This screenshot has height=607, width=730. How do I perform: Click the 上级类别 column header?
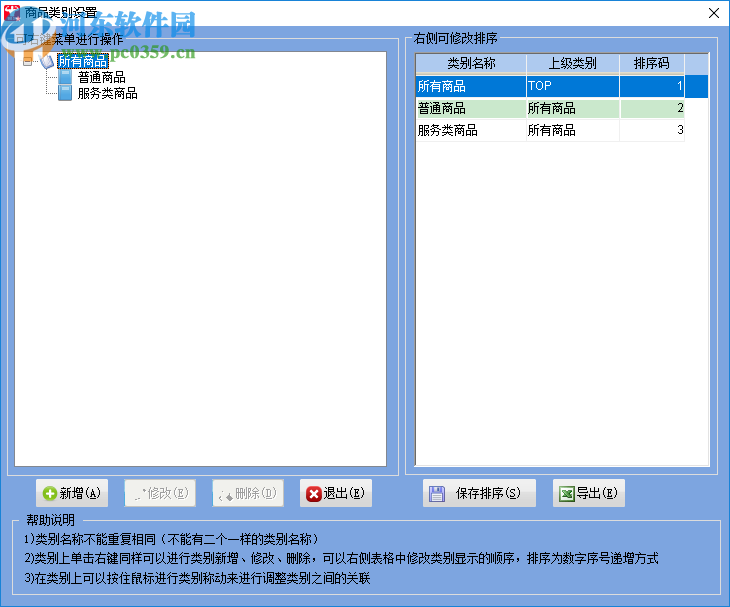click(573, 63)
